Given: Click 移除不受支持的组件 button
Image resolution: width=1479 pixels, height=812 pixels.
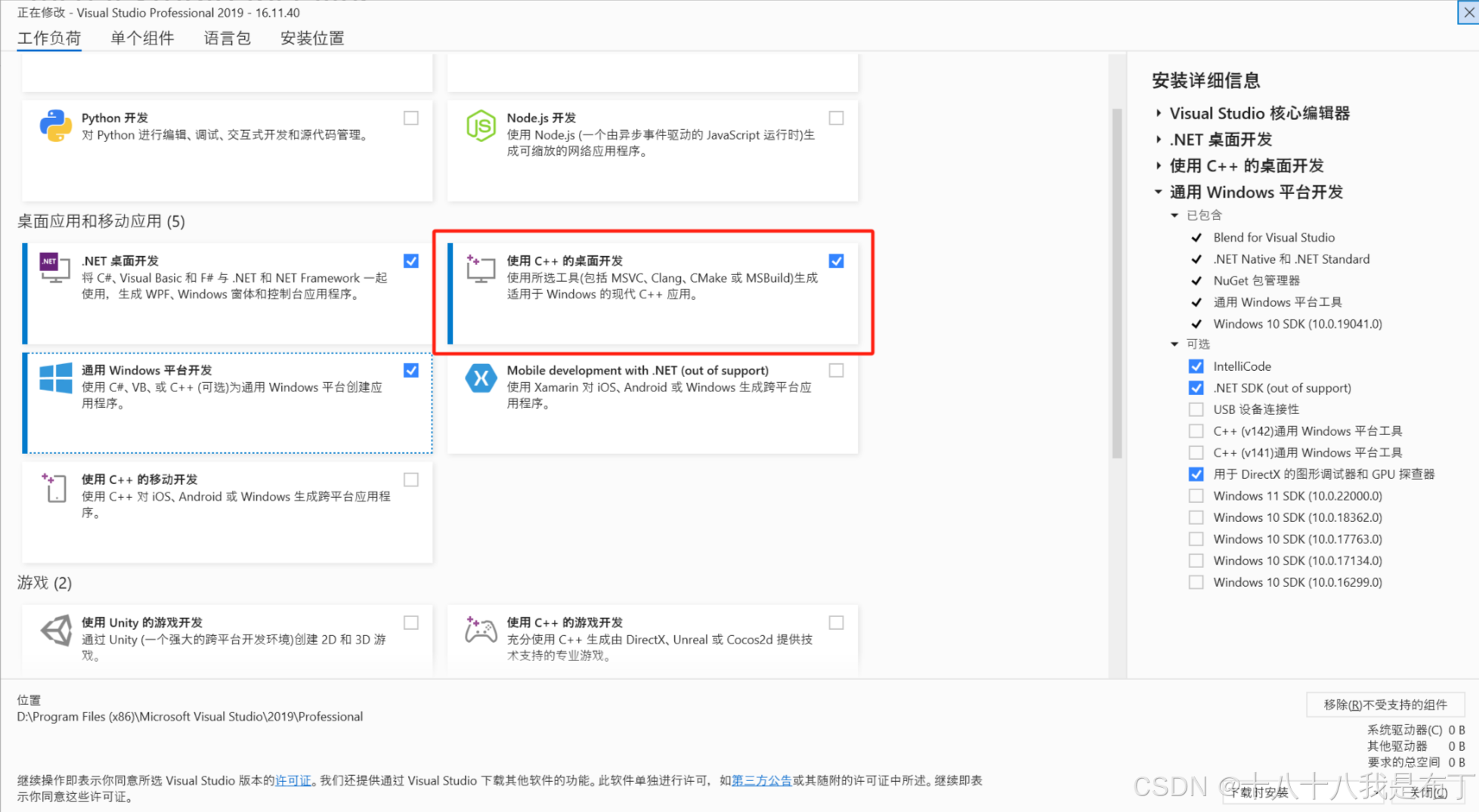Looking at the screenshot, I should click(1385, 704).
